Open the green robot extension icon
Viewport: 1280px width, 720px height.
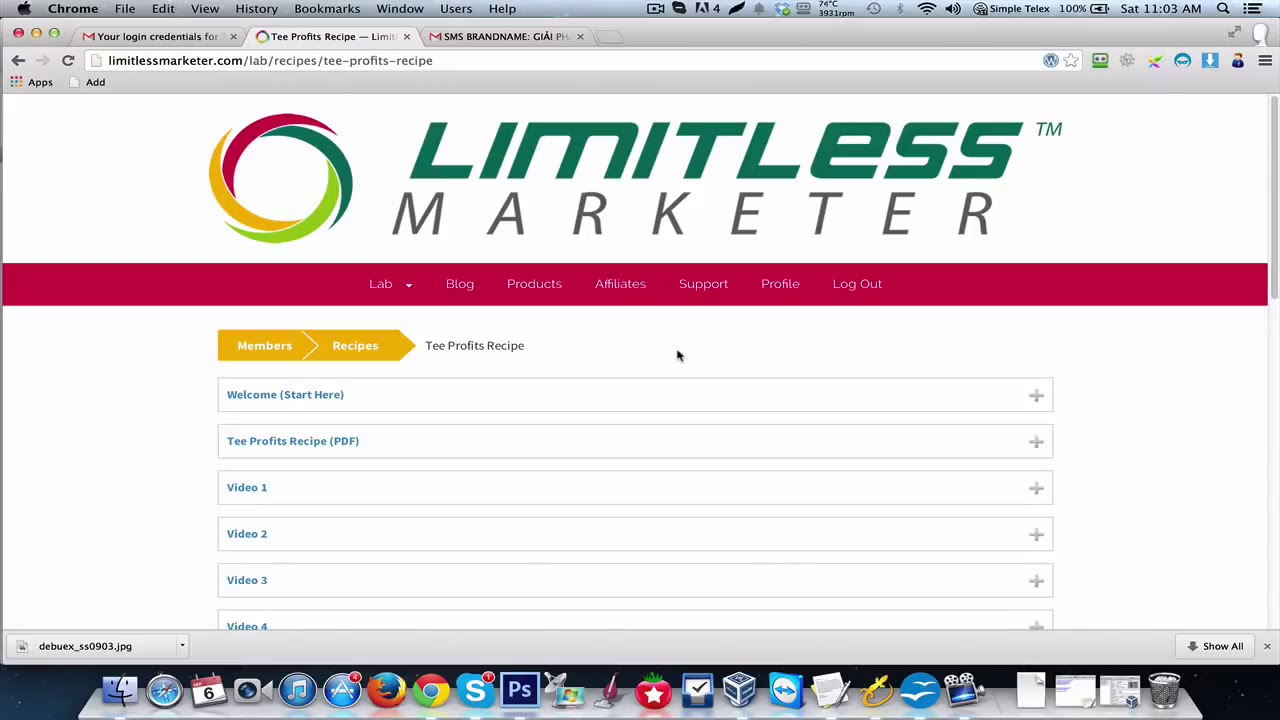click(x=1100, y=61)
